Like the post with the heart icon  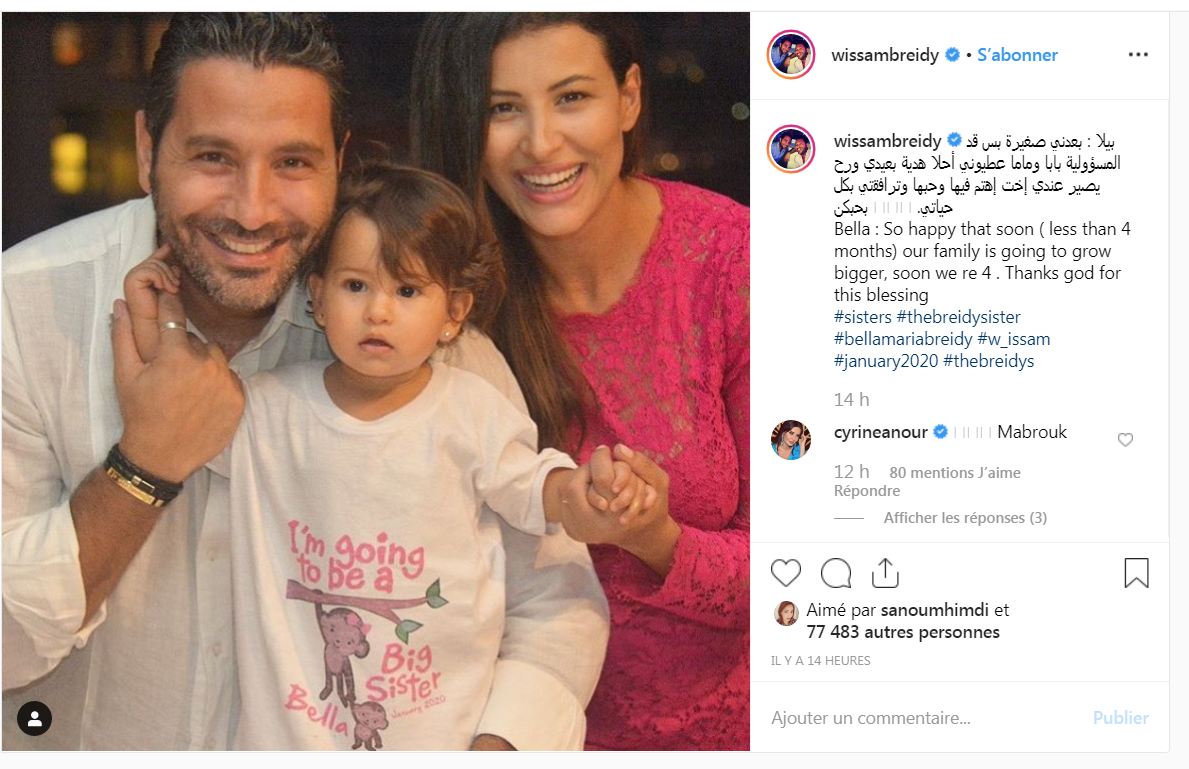point(786,573)
